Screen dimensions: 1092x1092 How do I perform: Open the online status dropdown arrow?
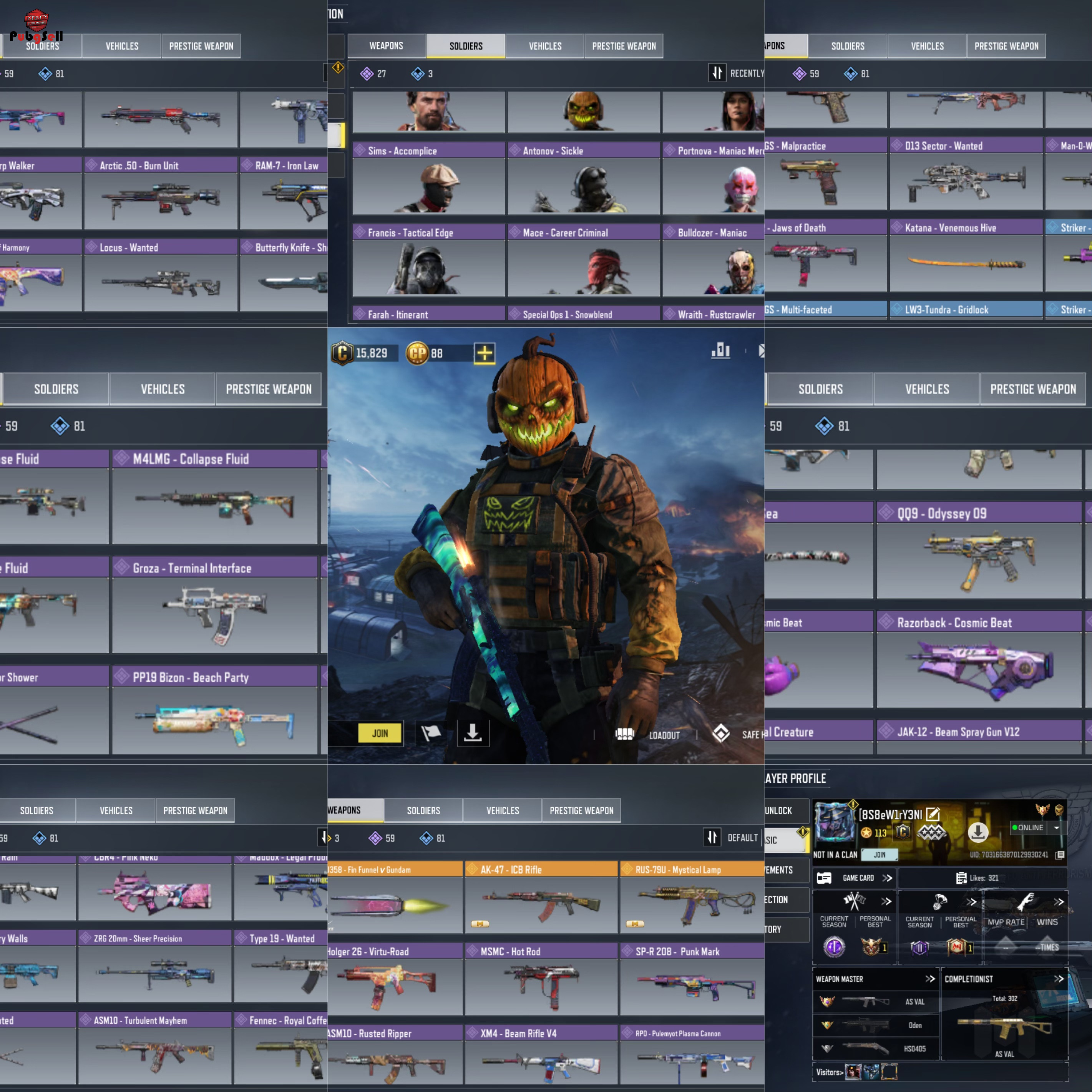click(1056, 828)
